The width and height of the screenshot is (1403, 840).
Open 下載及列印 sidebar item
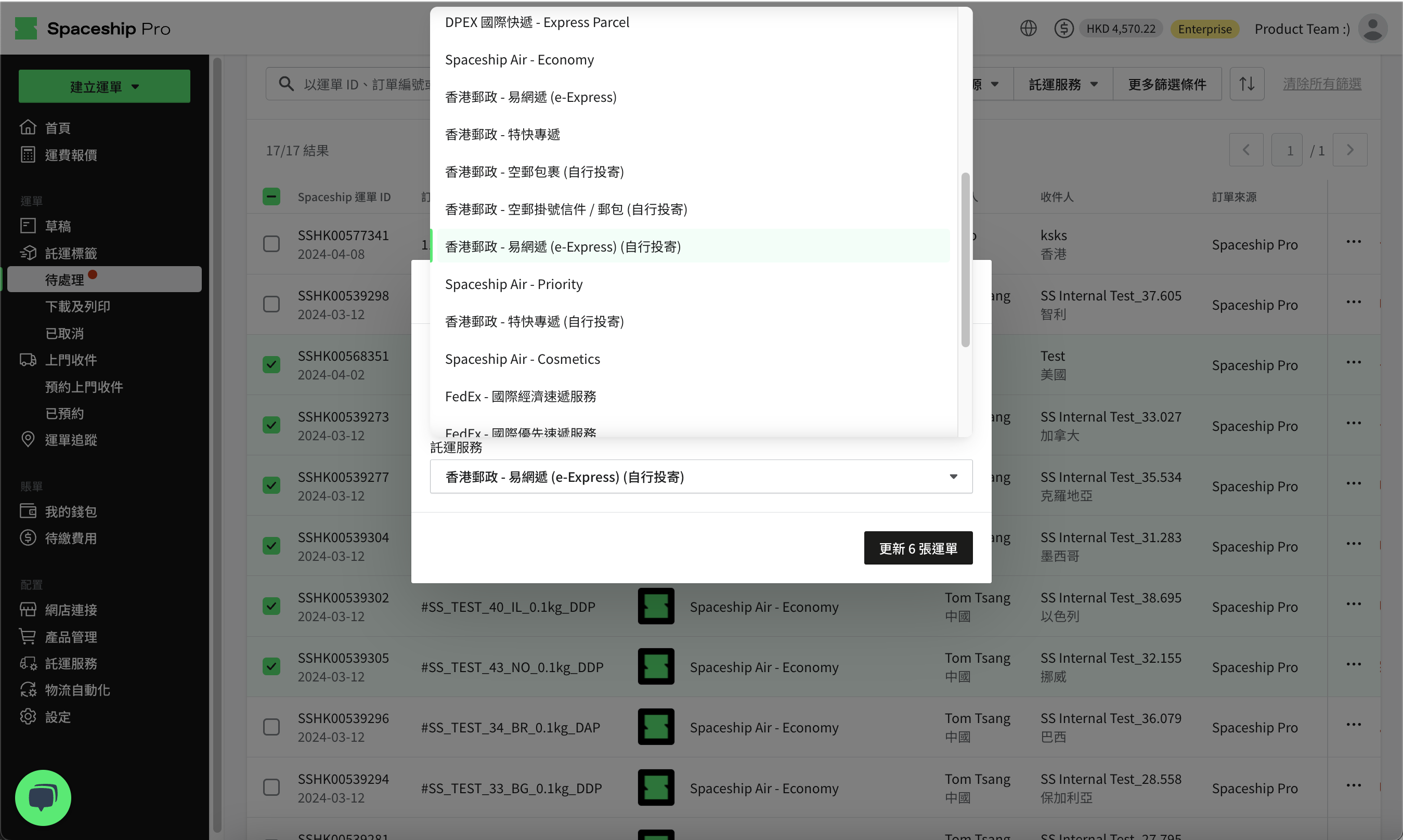pos(77,306)
